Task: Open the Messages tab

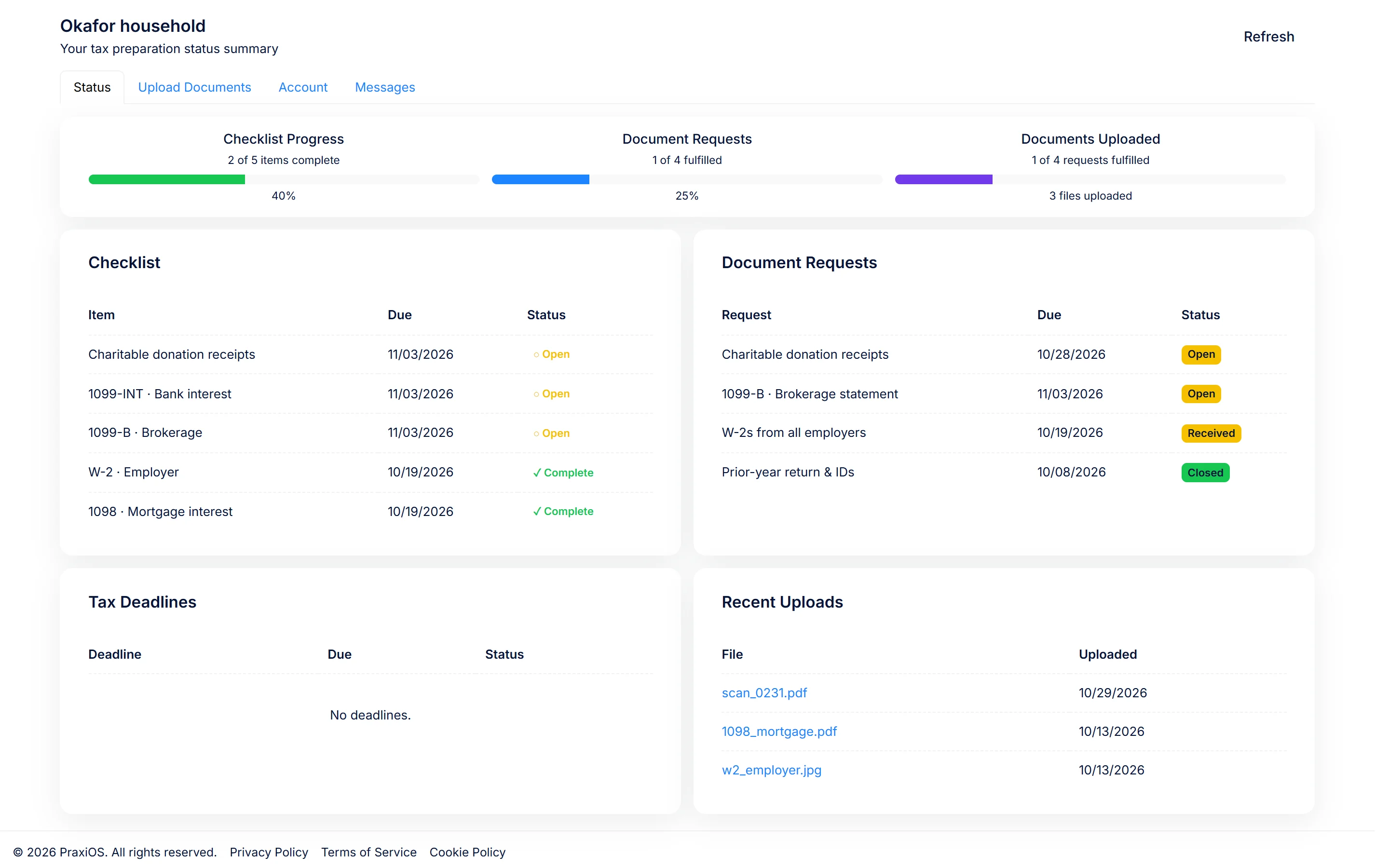Action: click(384, 87)
